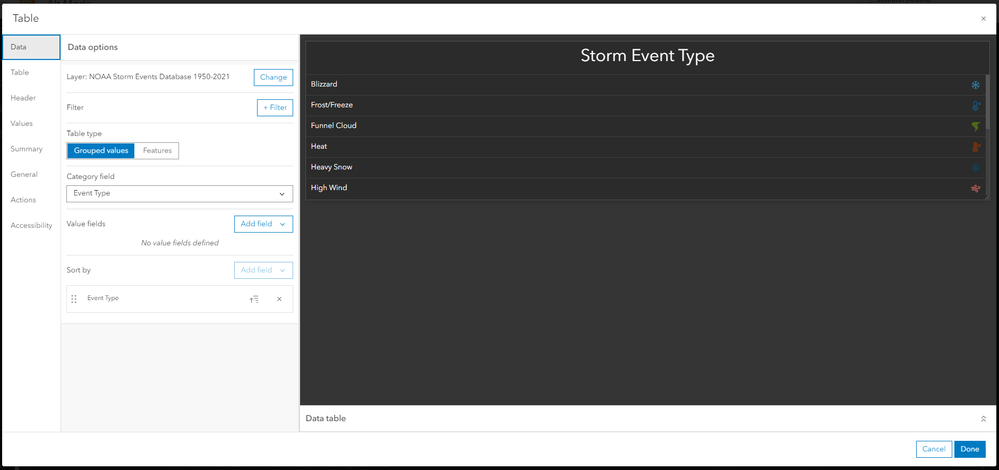Click the NOAA Storm Events Database layer text
This screenshot has width=999, height=470.
pyautogui.click(x=148, y=77)
